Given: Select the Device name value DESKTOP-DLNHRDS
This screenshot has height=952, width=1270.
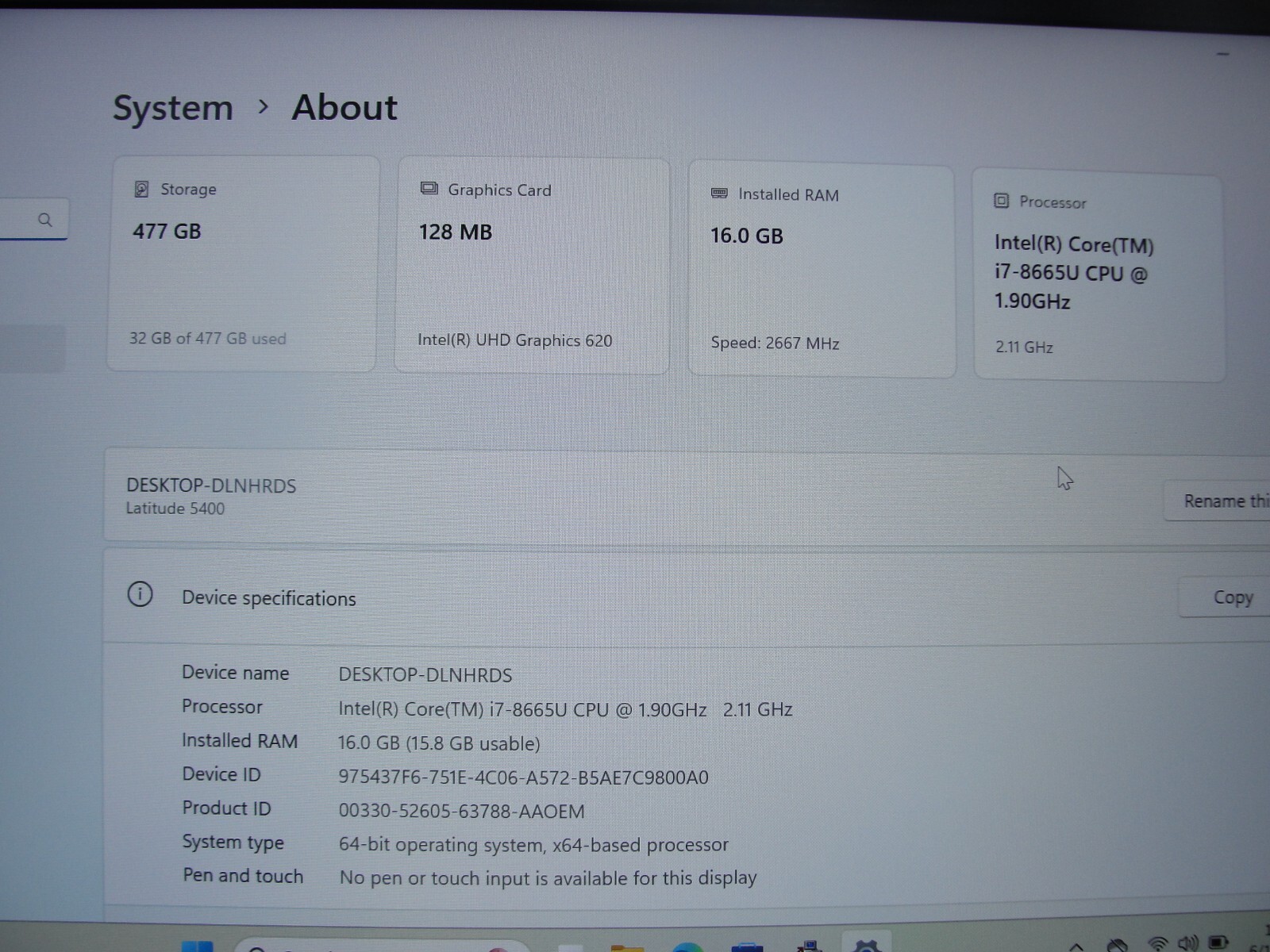Looking at the screenshot, I should (x=425, y=675).
